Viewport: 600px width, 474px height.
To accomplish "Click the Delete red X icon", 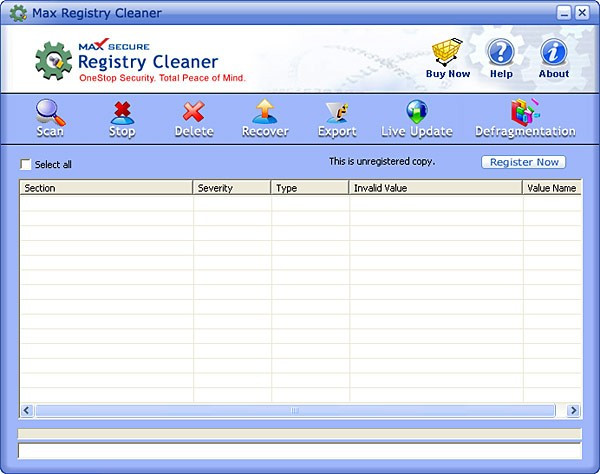I will (194, 118).
